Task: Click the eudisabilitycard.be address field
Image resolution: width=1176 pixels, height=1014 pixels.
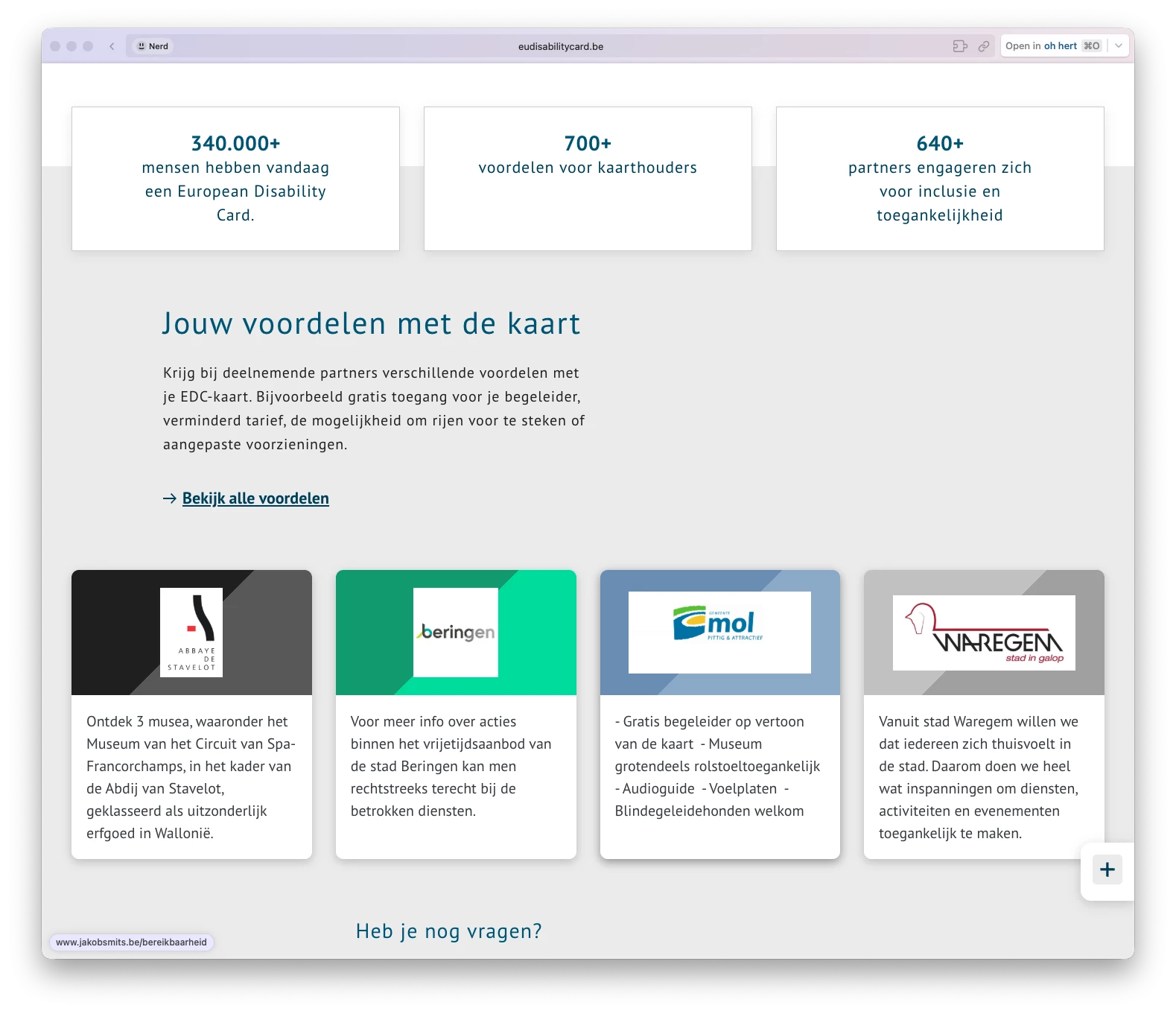Action: point(560,46)
